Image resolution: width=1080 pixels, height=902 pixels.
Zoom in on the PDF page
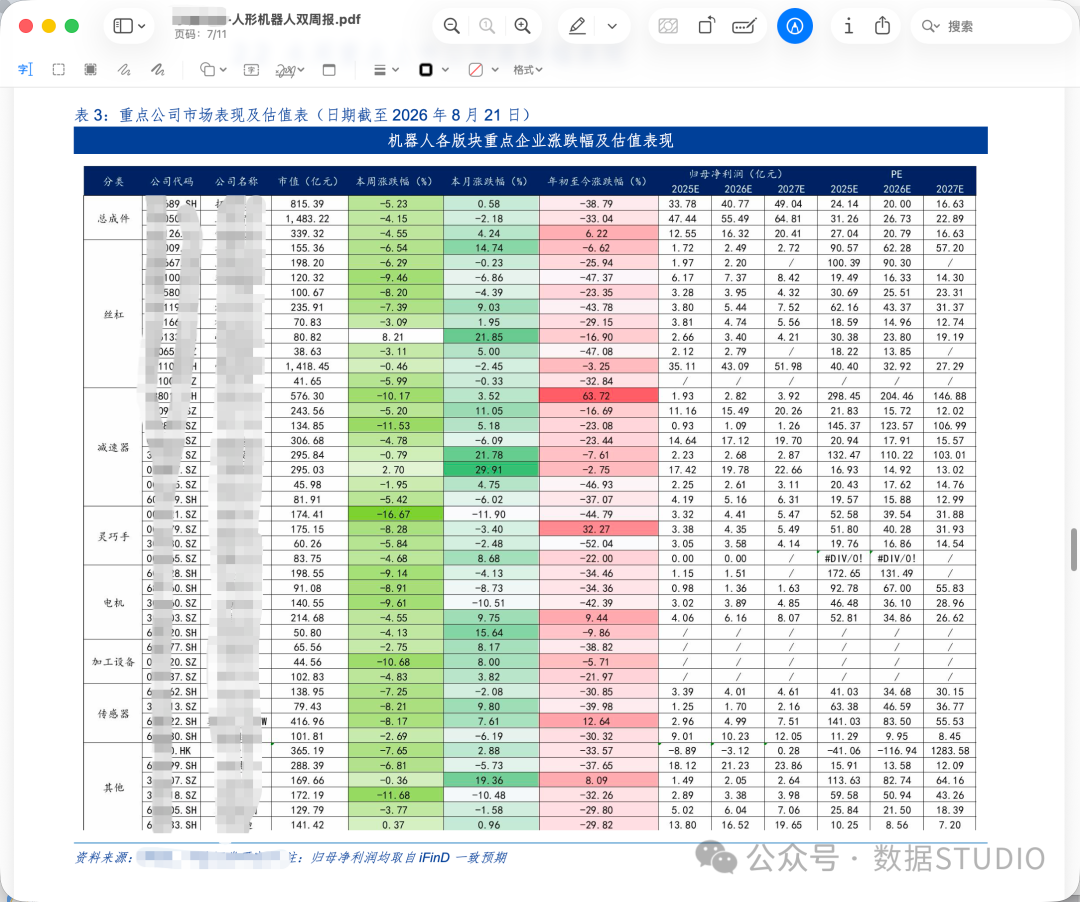coord(523,26)
